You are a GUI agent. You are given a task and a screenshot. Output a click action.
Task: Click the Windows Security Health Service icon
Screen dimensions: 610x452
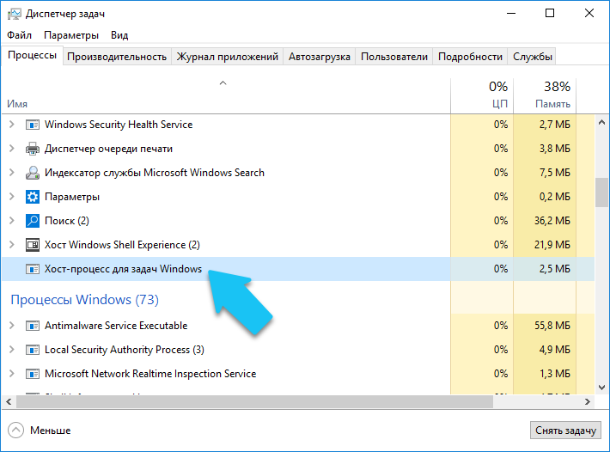(x=33, y=125)
